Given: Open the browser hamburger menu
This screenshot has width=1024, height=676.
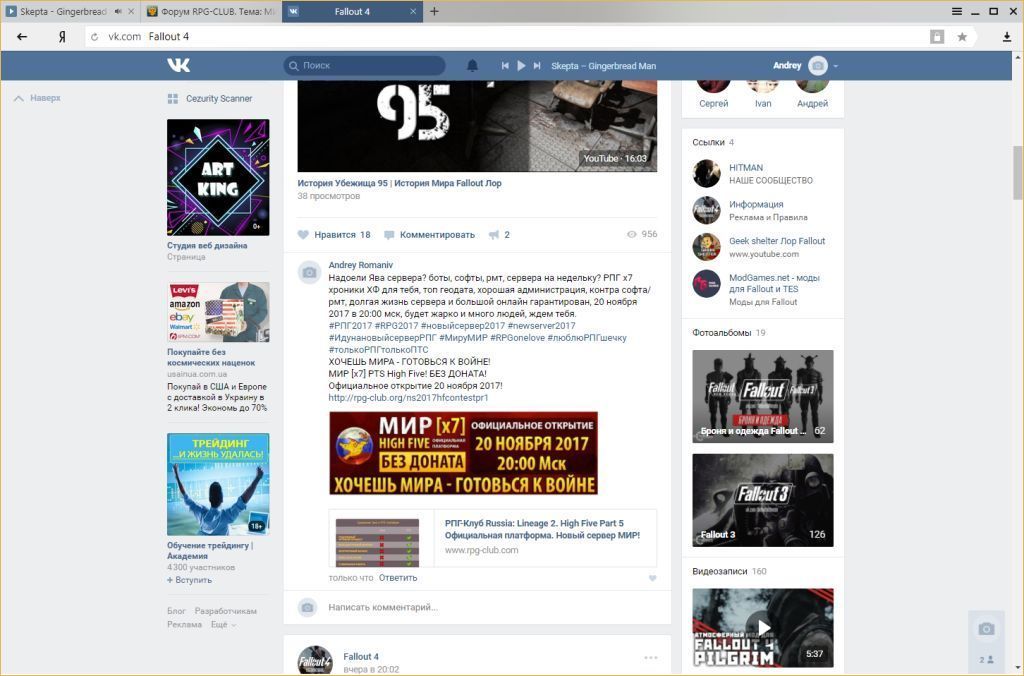Looking at the screenshot, I should (x=957, y=11).
